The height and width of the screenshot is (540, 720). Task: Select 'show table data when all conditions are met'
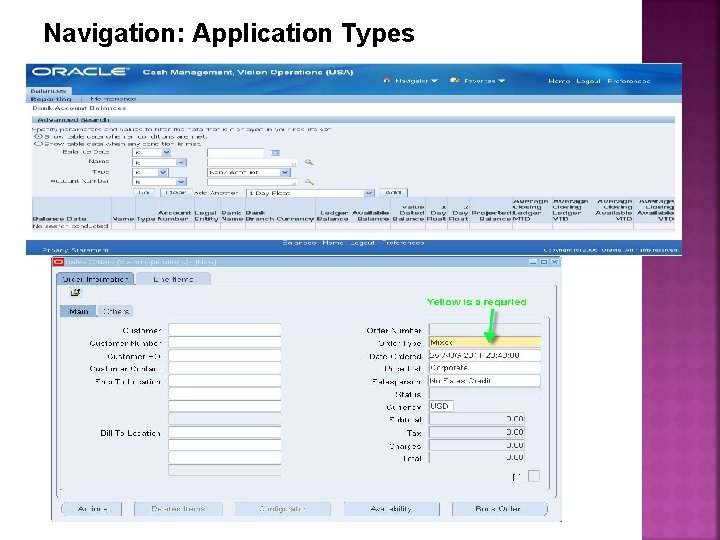tap(39, 136)
